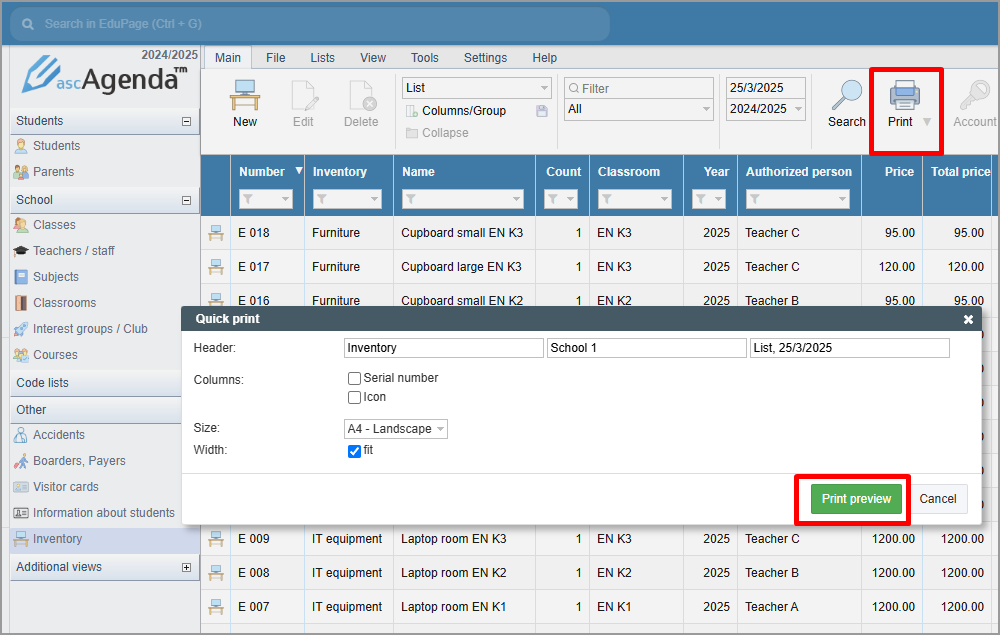This screenshot has height=635, width=1000.
Task: Click the Columns/Group icon
Action: (x=411, y=111)
